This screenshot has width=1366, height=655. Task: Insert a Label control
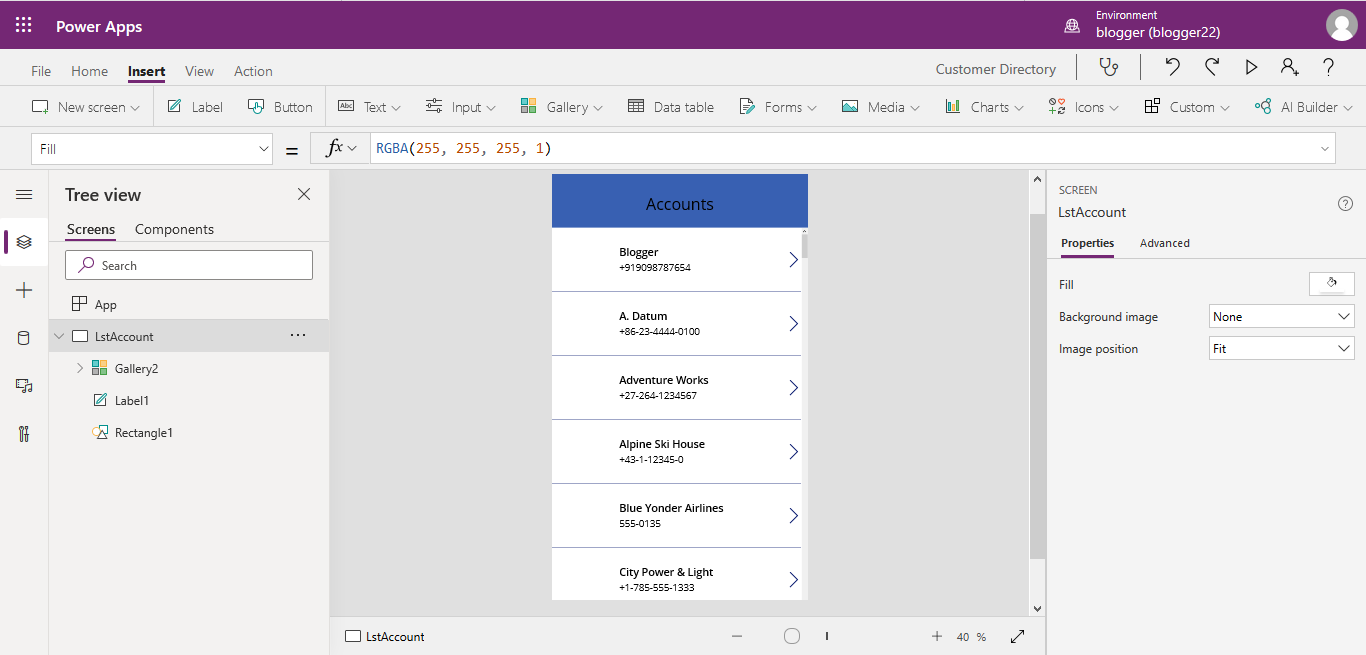[195, 107]
